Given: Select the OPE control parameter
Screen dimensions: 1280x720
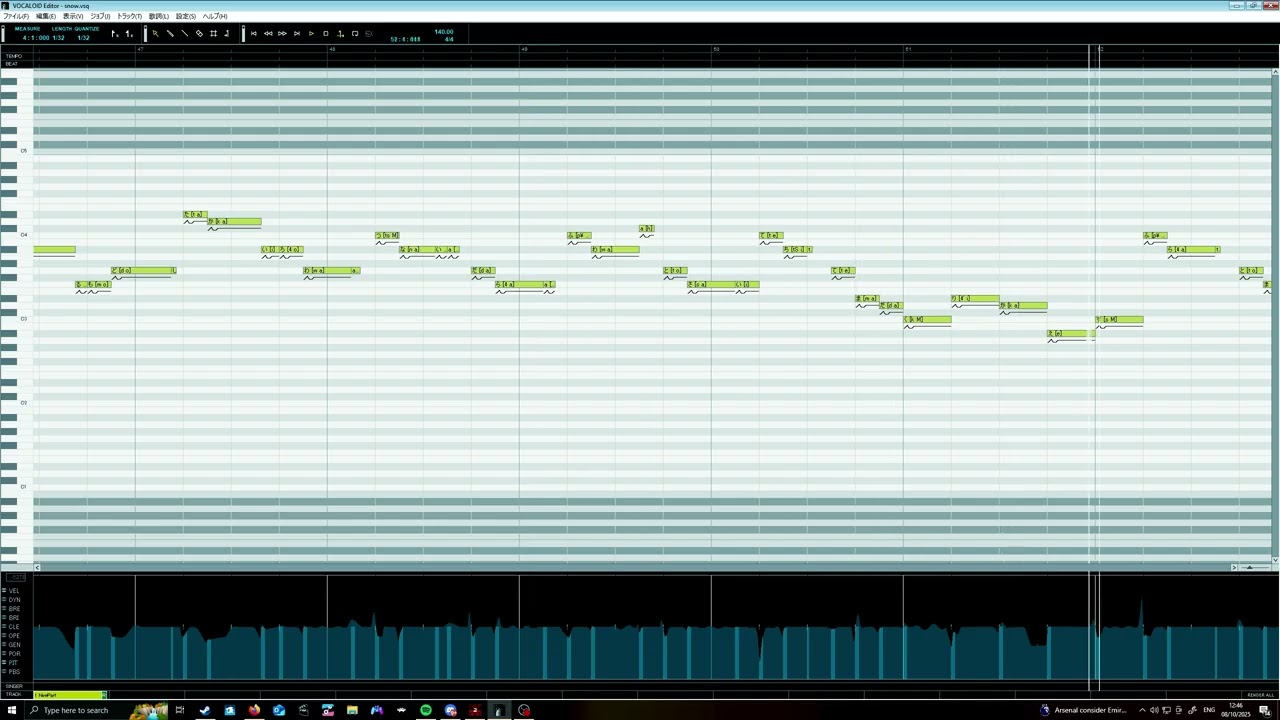Looking at the screenshot, I should [14, 636].
